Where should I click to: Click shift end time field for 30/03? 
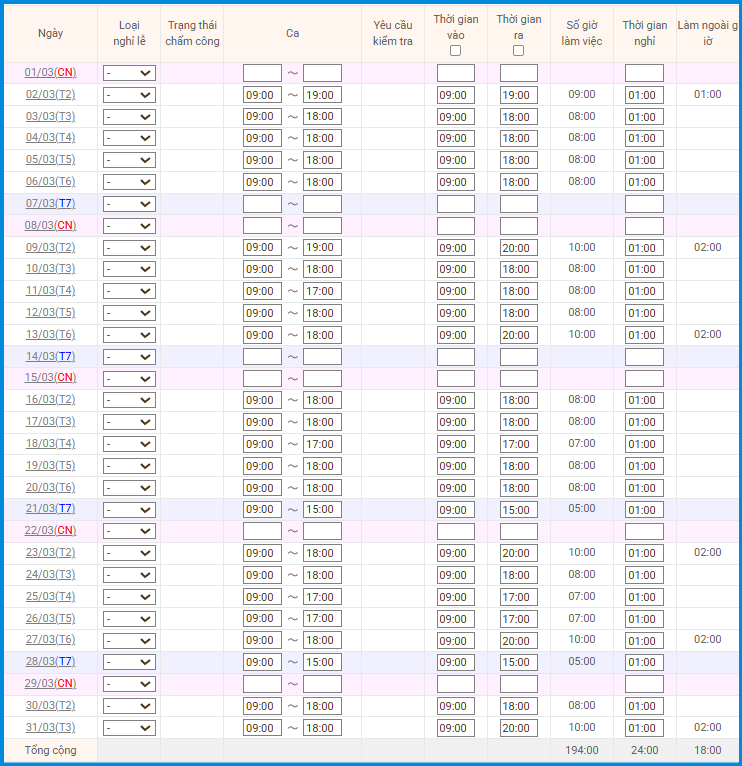click(x=322, y=706)
